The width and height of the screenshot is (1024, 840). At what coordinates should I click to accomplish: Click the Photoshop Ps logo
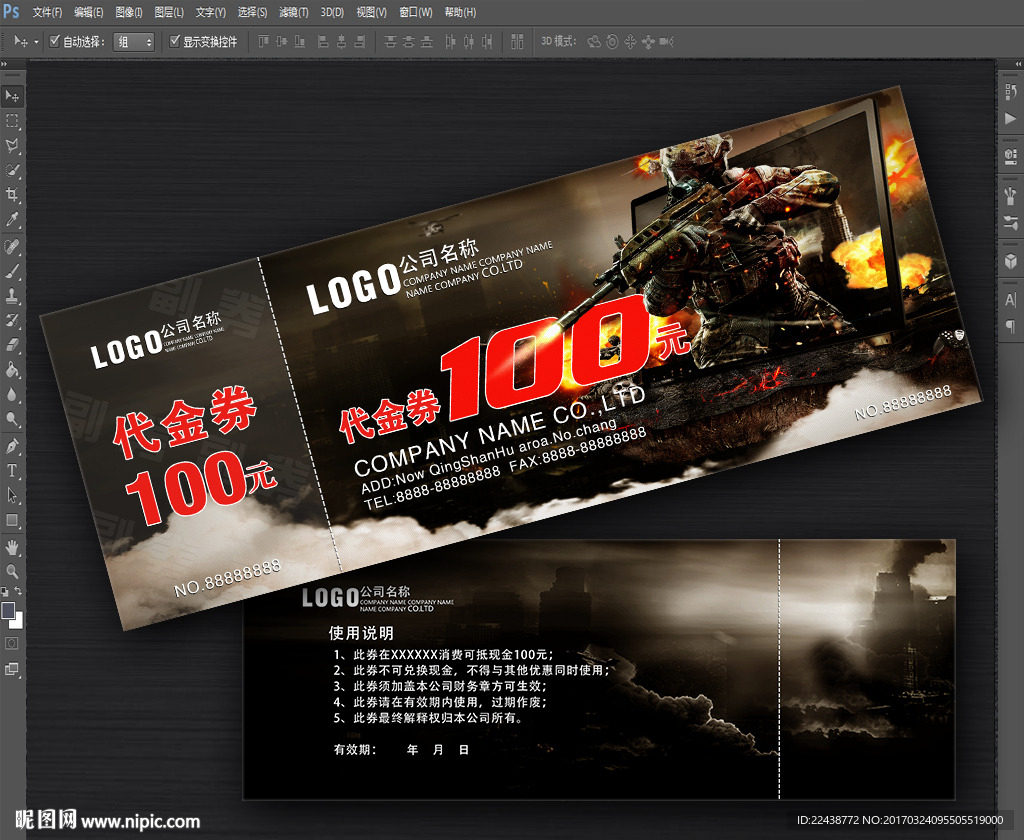(x=11, y=11)
